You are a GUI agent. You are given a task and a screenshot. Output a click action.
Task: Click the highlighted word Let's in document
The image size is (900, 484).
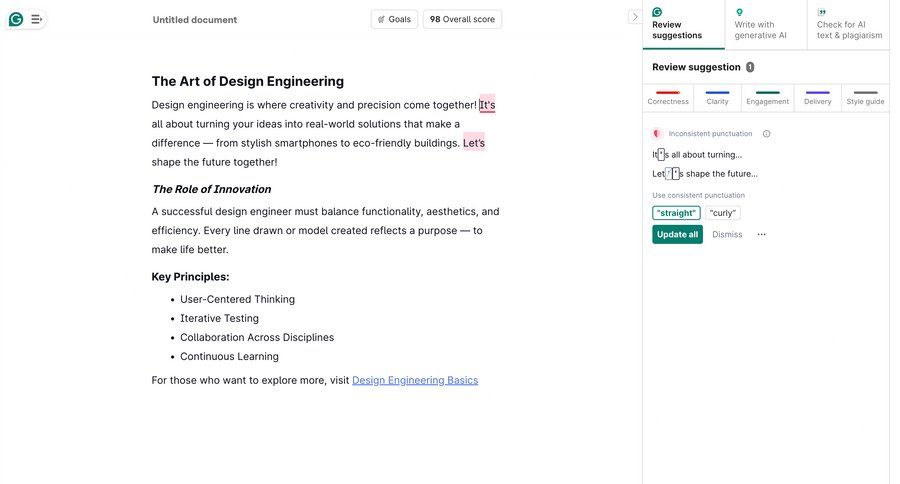474,143
